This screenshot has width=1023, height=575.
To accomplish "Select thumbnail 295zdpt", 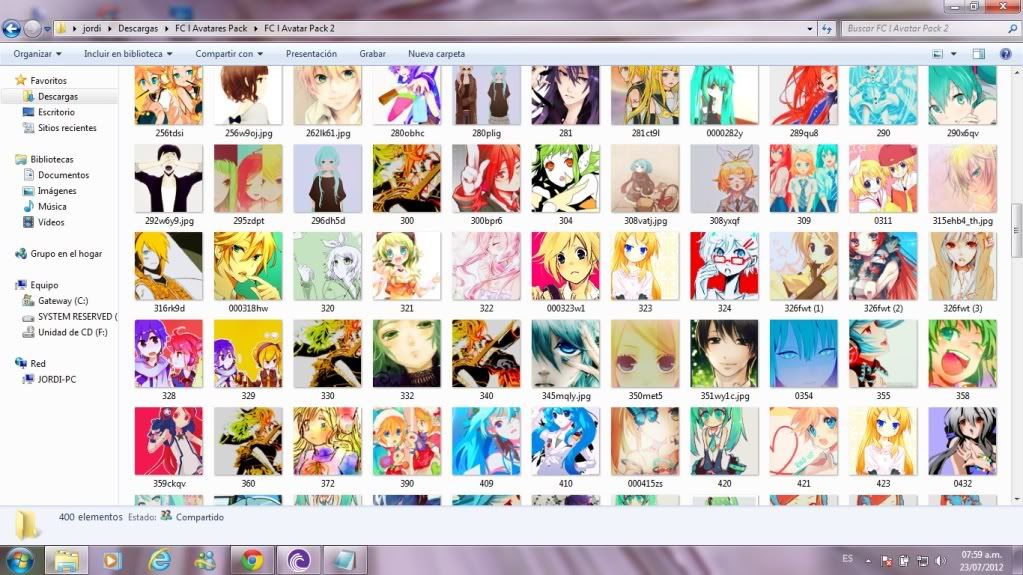I will point(249,178).
